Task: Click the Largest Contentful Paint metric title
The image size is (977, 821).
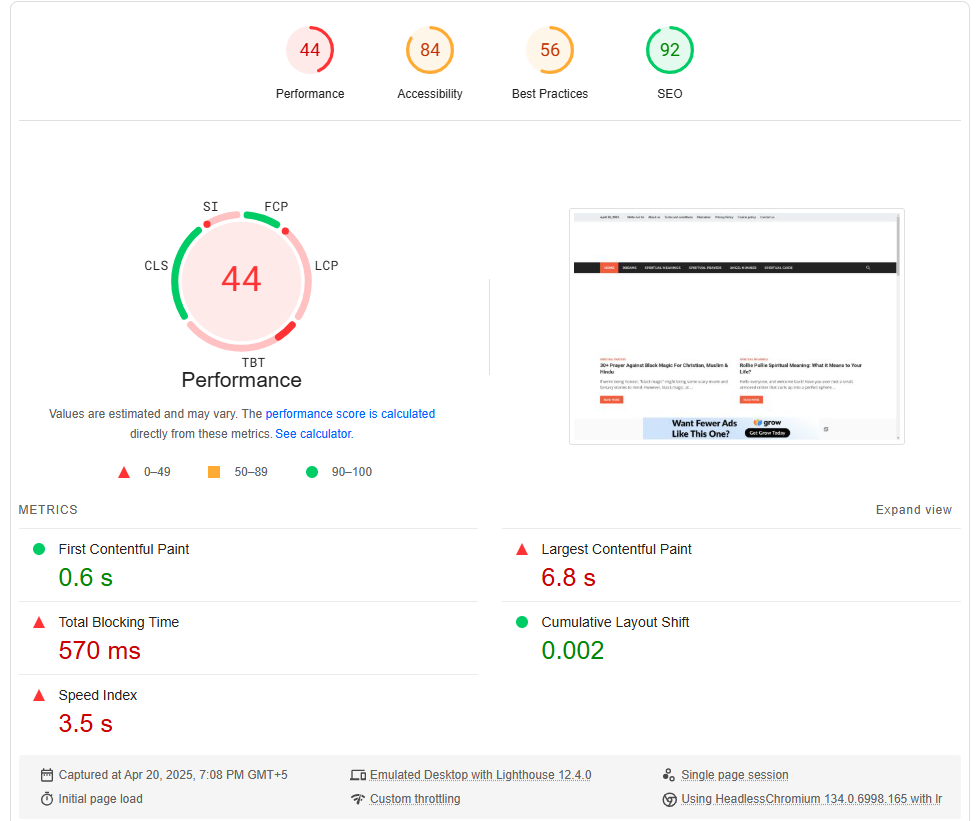Action: pos(616,549)
